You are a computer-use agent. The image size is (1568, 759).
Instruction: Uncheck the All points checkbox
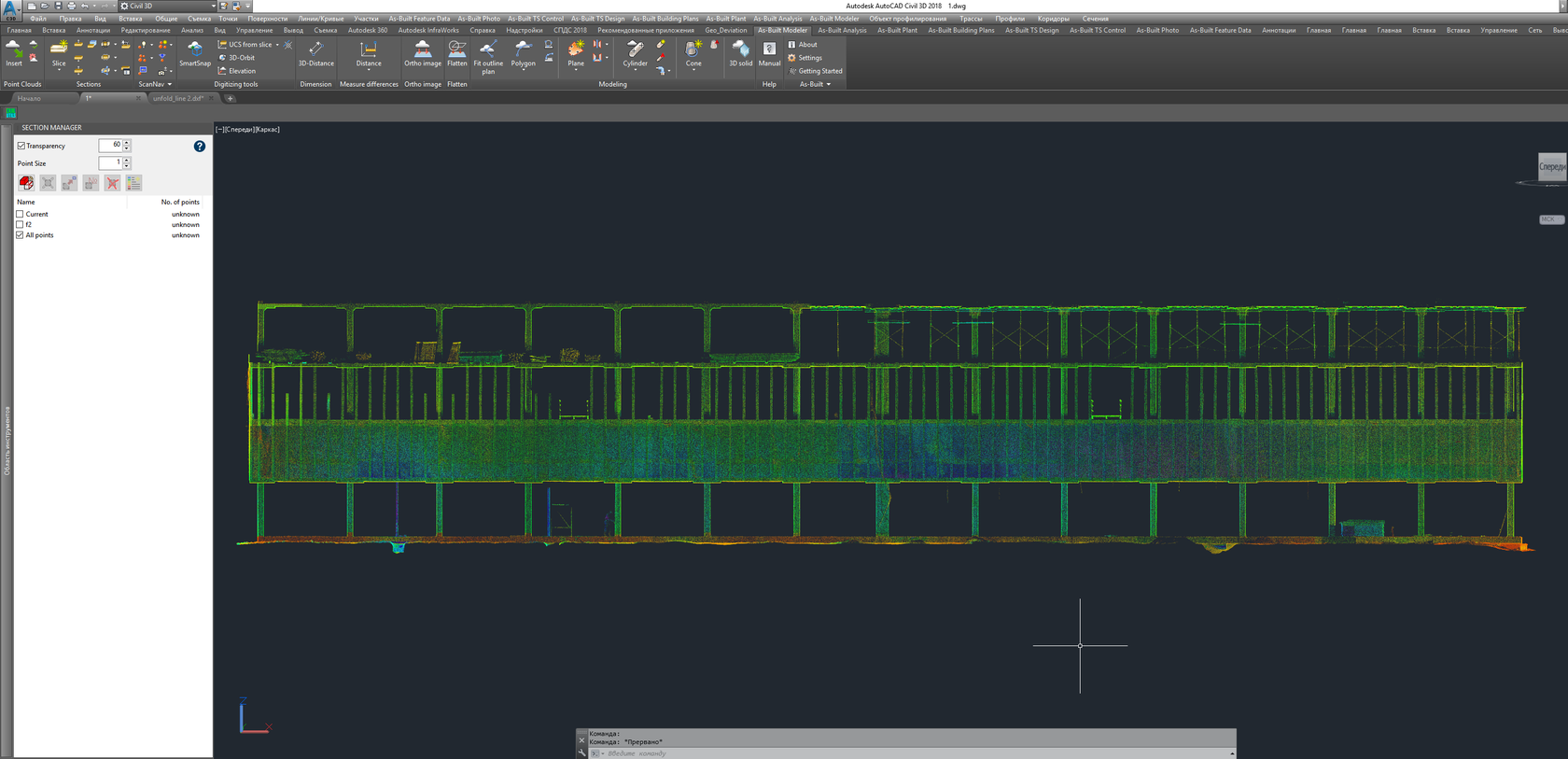coord(20,235)
